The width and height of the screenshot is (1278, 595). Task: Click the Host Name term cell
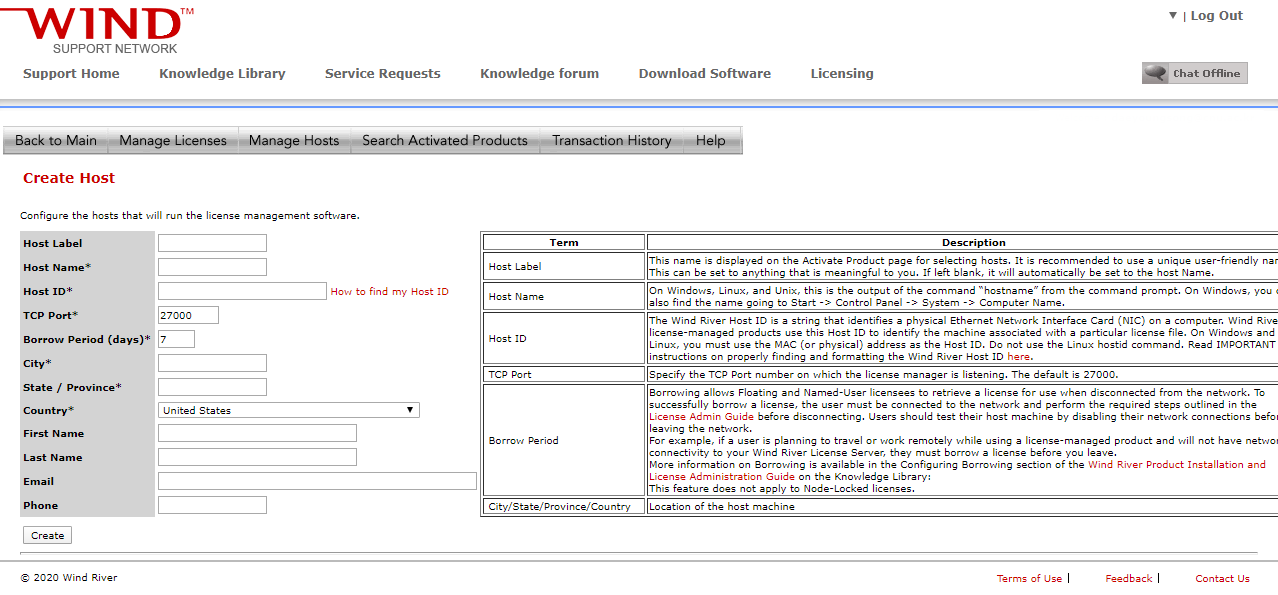pyautogui.click(x=564, y=296)
